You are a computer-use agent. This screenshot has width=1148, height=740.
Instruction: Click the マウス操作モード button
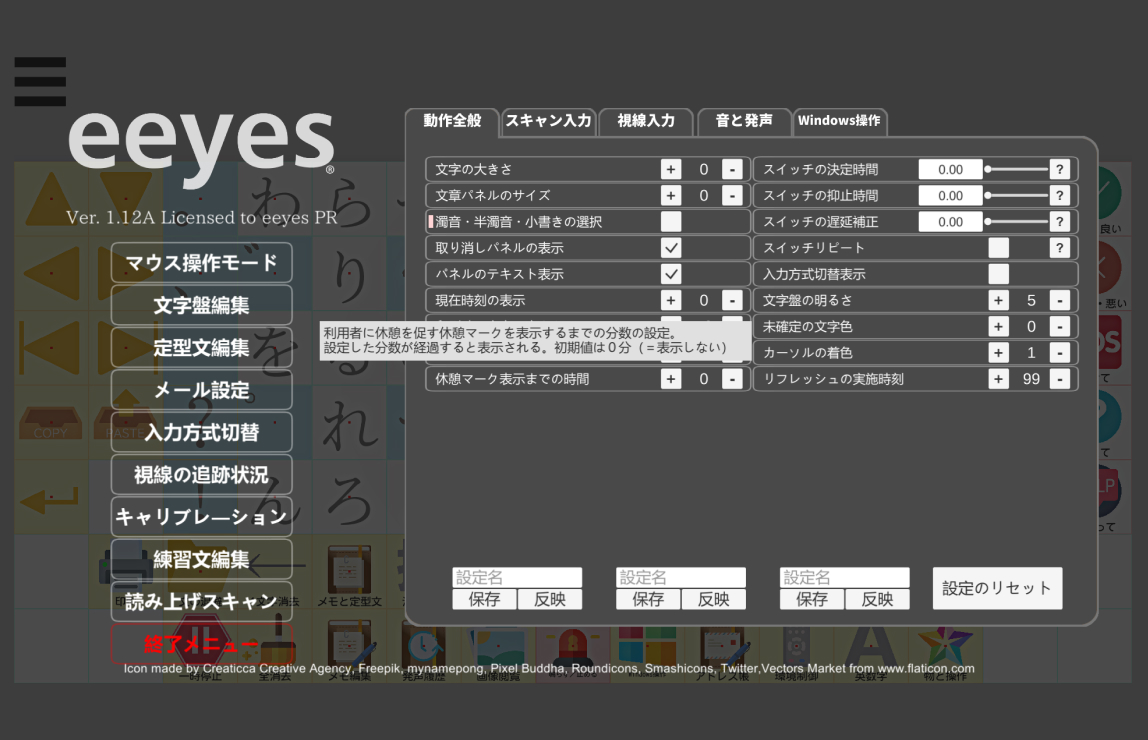click(x=201, y=263)
